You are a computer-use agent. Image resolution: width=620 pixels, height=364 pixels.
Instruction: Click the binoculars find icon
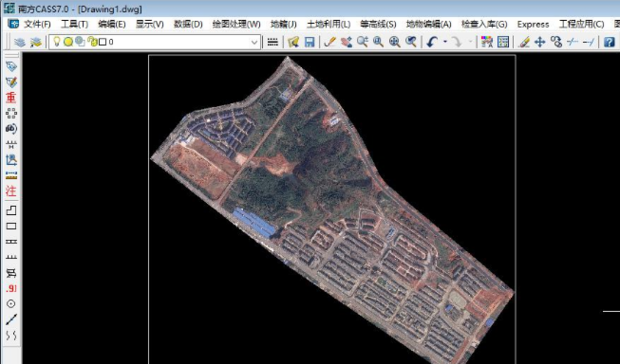click(x=11, y=129)
